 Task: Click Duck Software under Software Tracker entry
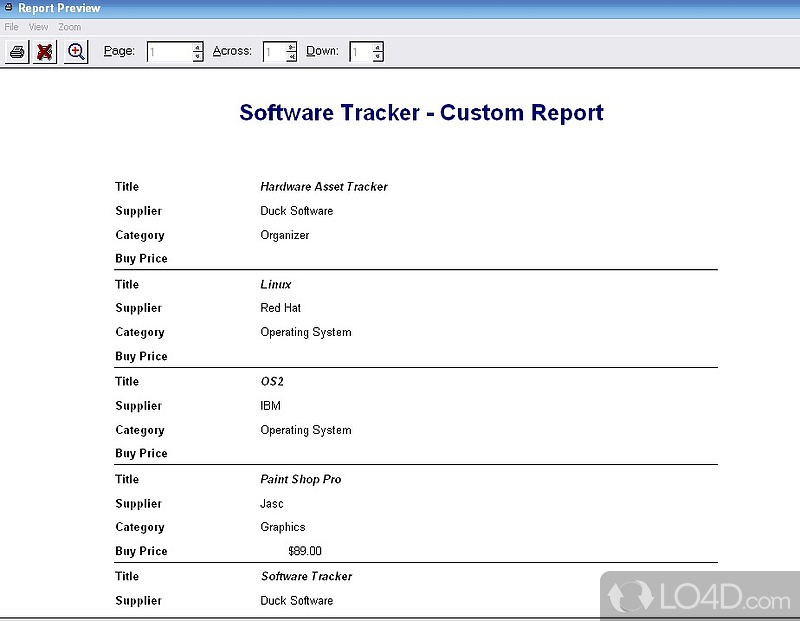296,601
